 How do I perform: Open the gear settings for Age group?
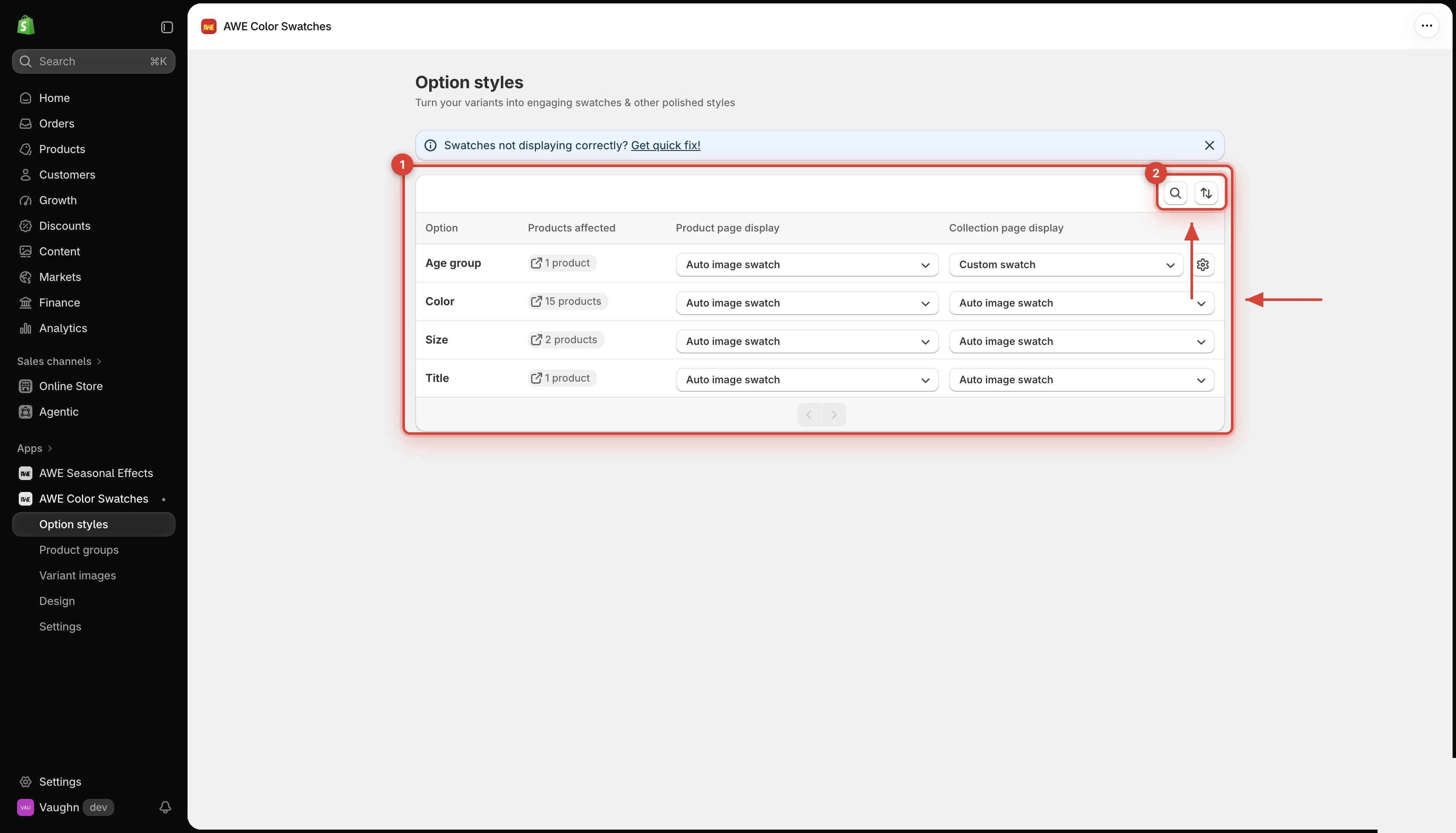tap(1203, 264)
